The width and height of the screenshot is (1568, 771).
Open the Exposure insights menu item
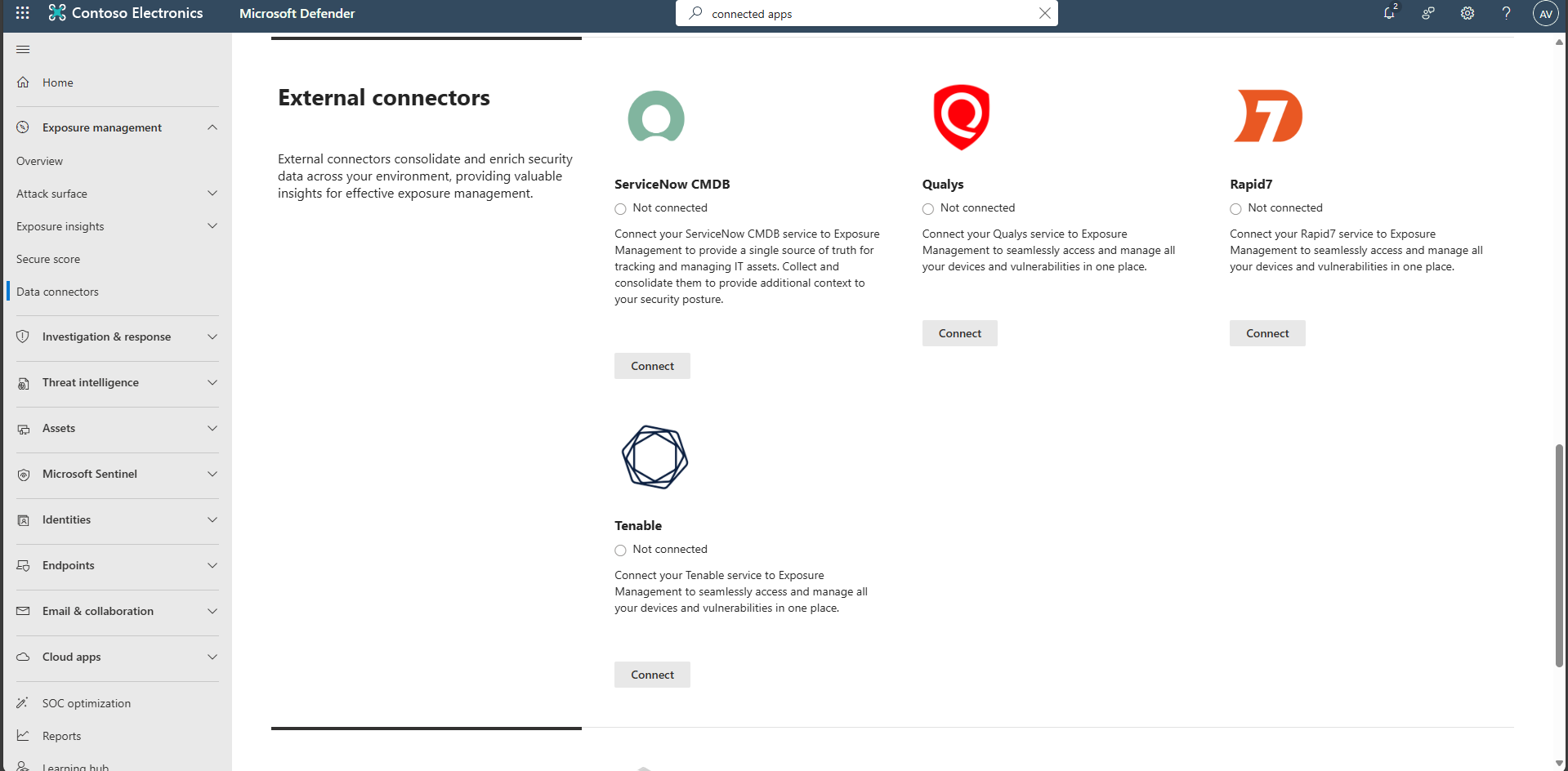(60, 226)
